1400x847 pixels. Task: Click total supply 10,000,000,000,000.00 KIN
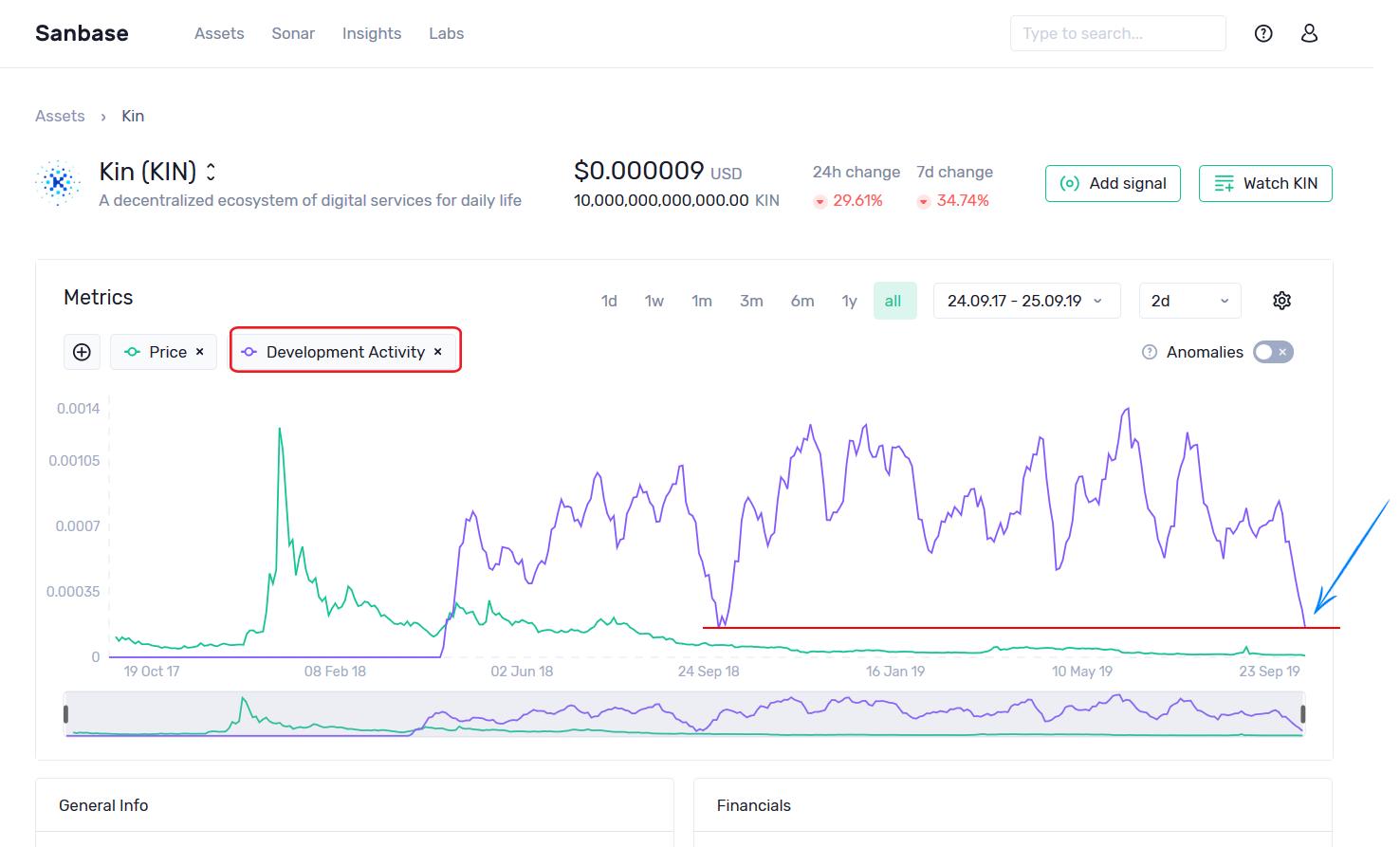click(676, 200)
